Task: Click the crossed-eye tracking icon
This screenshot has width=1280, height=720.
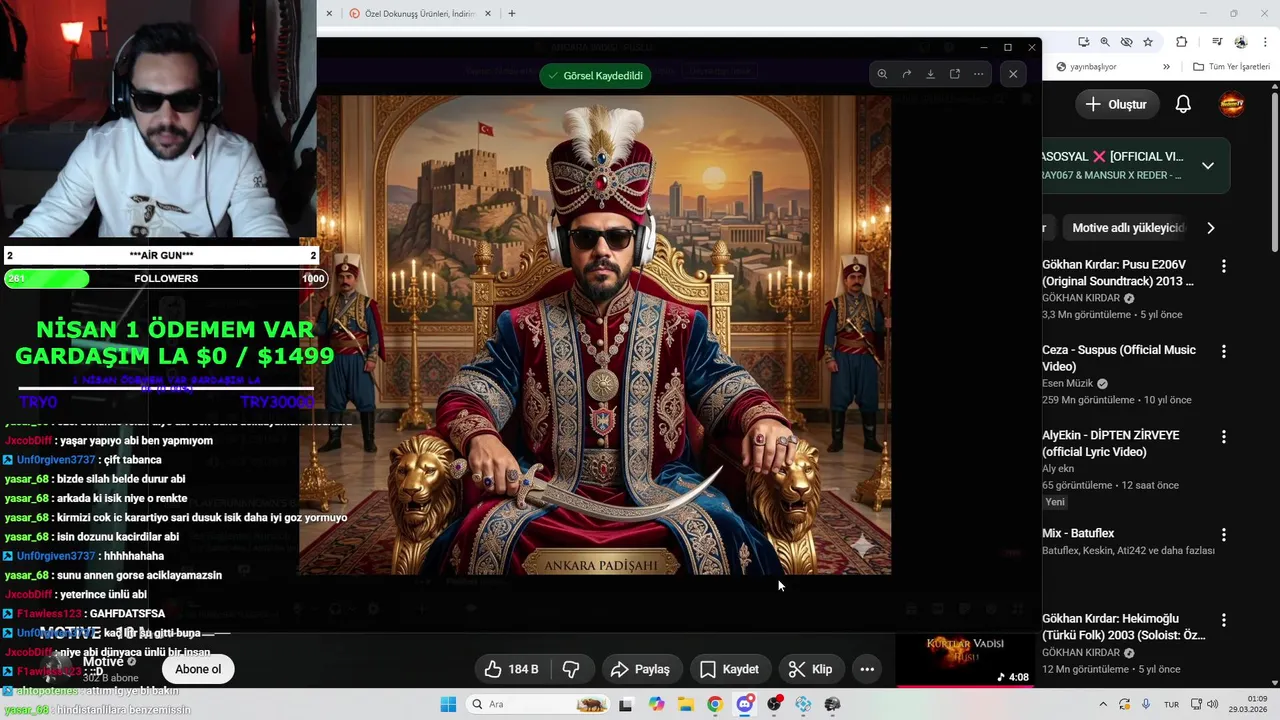Action: coord(1126,42)
